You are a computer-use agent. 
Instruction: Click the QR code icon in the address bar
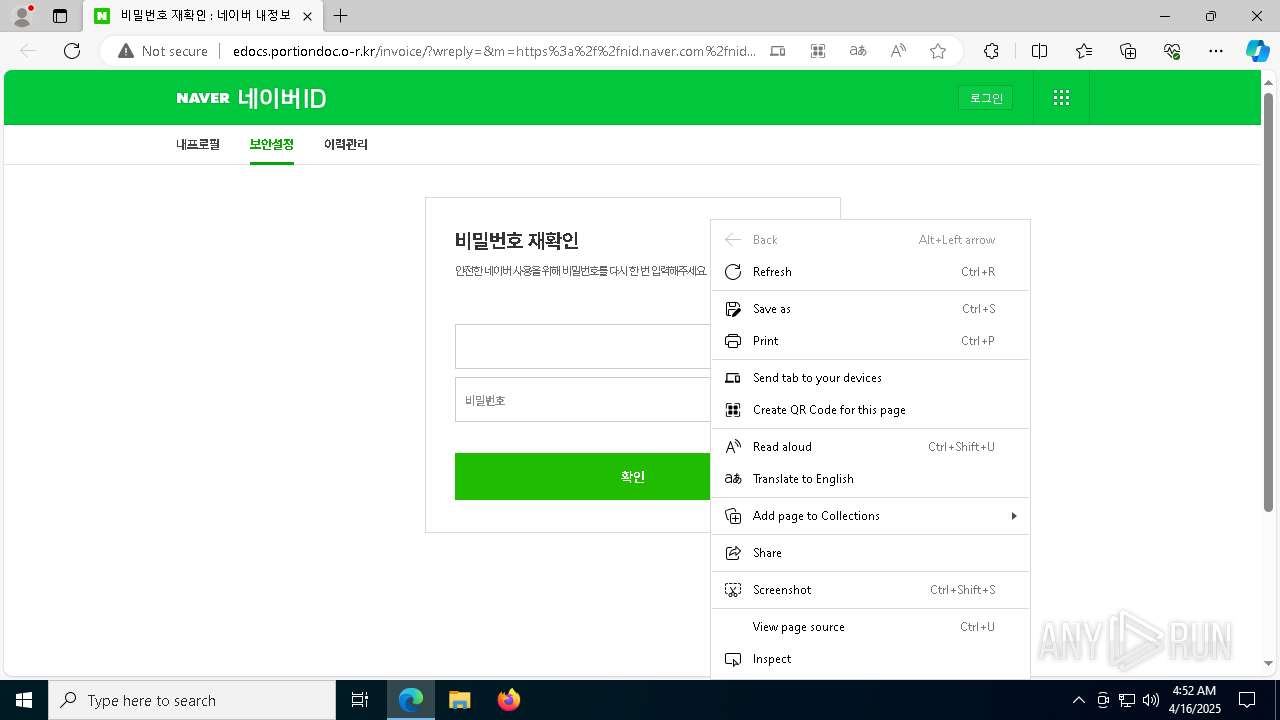818,51
